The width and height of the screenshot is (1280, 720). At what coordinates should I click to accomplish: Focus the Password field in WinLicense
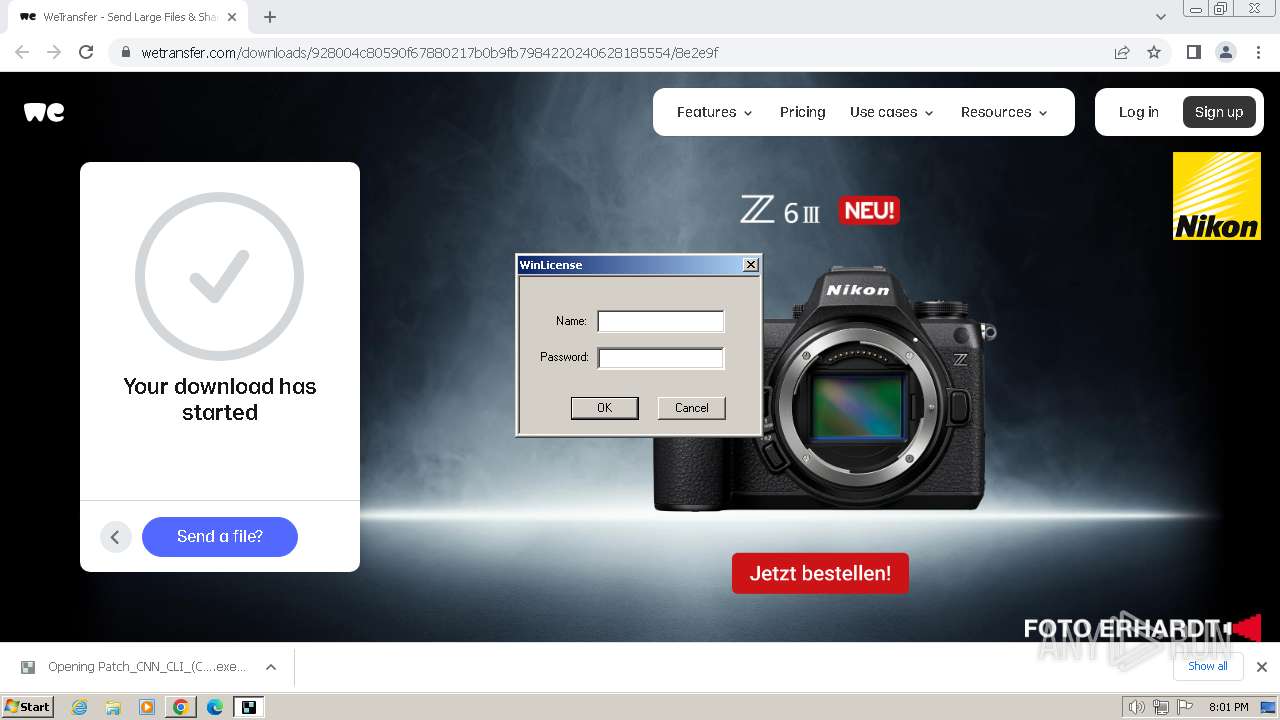(x=660, y=358)
